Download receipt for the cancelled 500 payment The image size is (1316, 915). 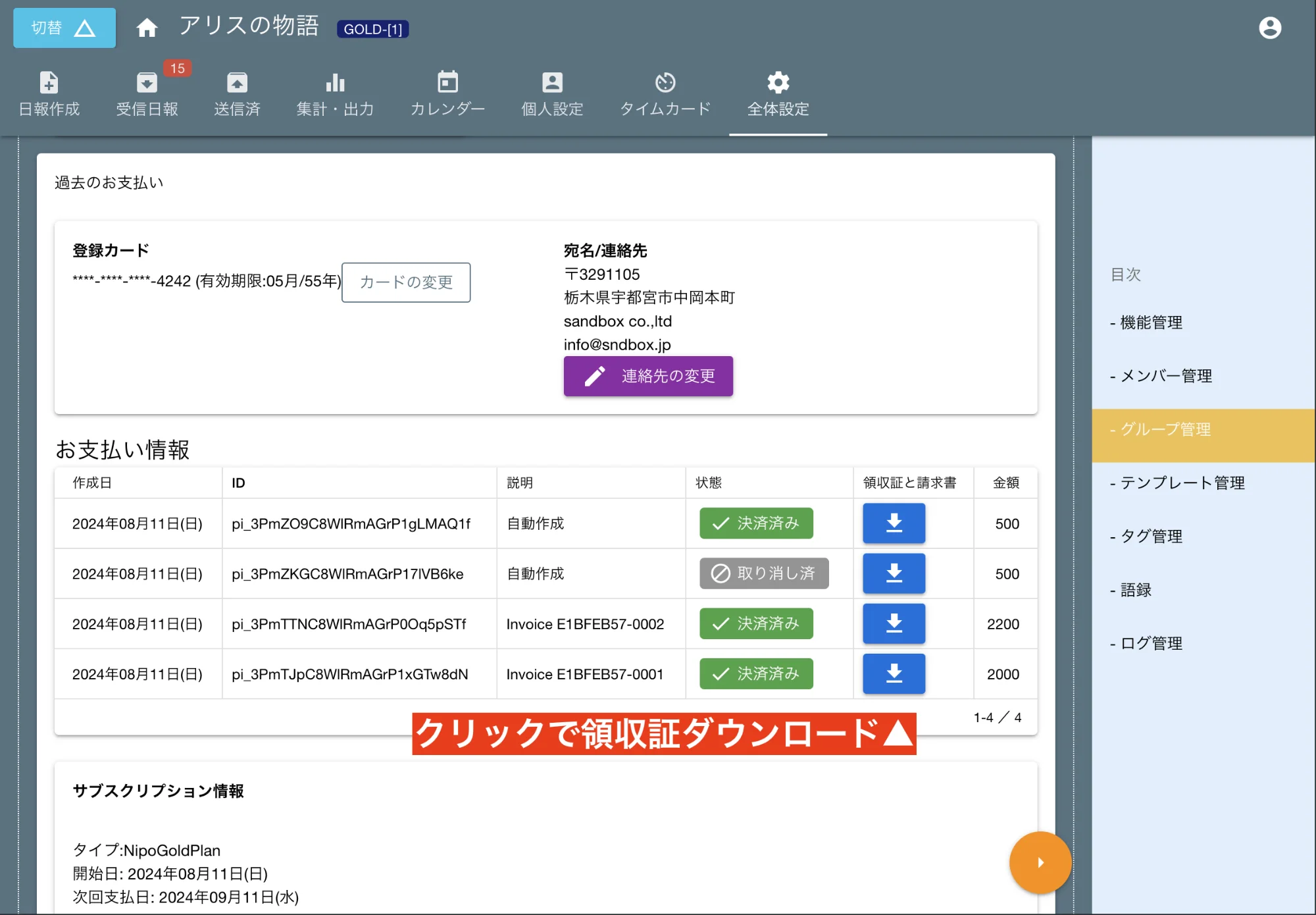tap(894, 573)
